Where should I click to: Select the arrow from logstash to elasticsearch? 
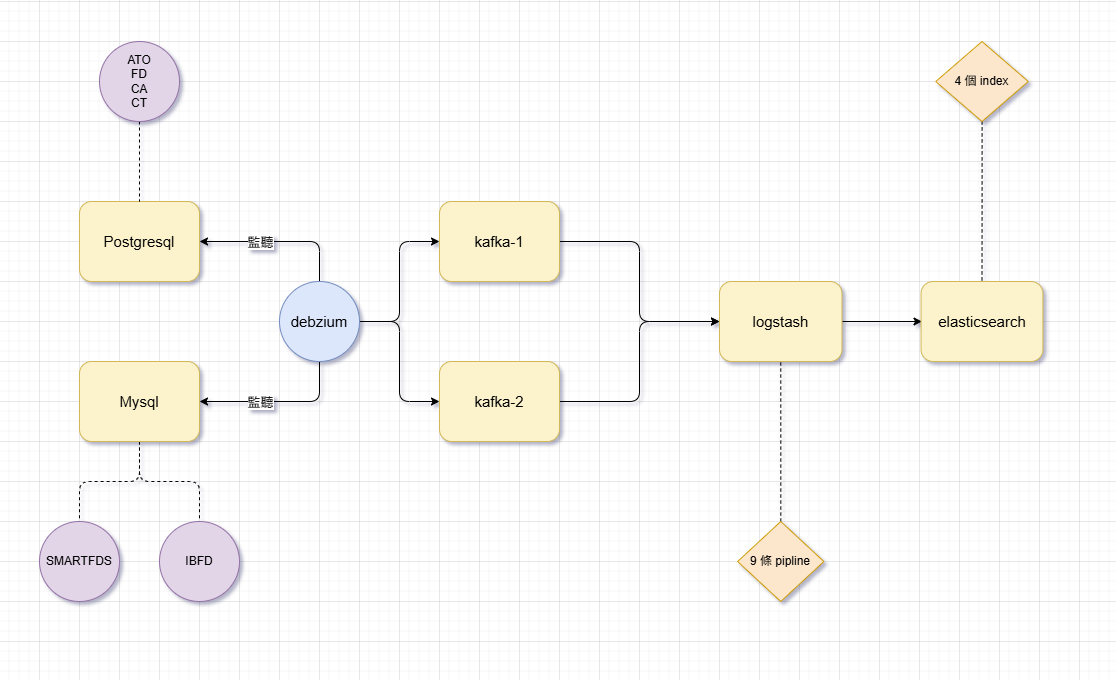[x=880, y=322]
